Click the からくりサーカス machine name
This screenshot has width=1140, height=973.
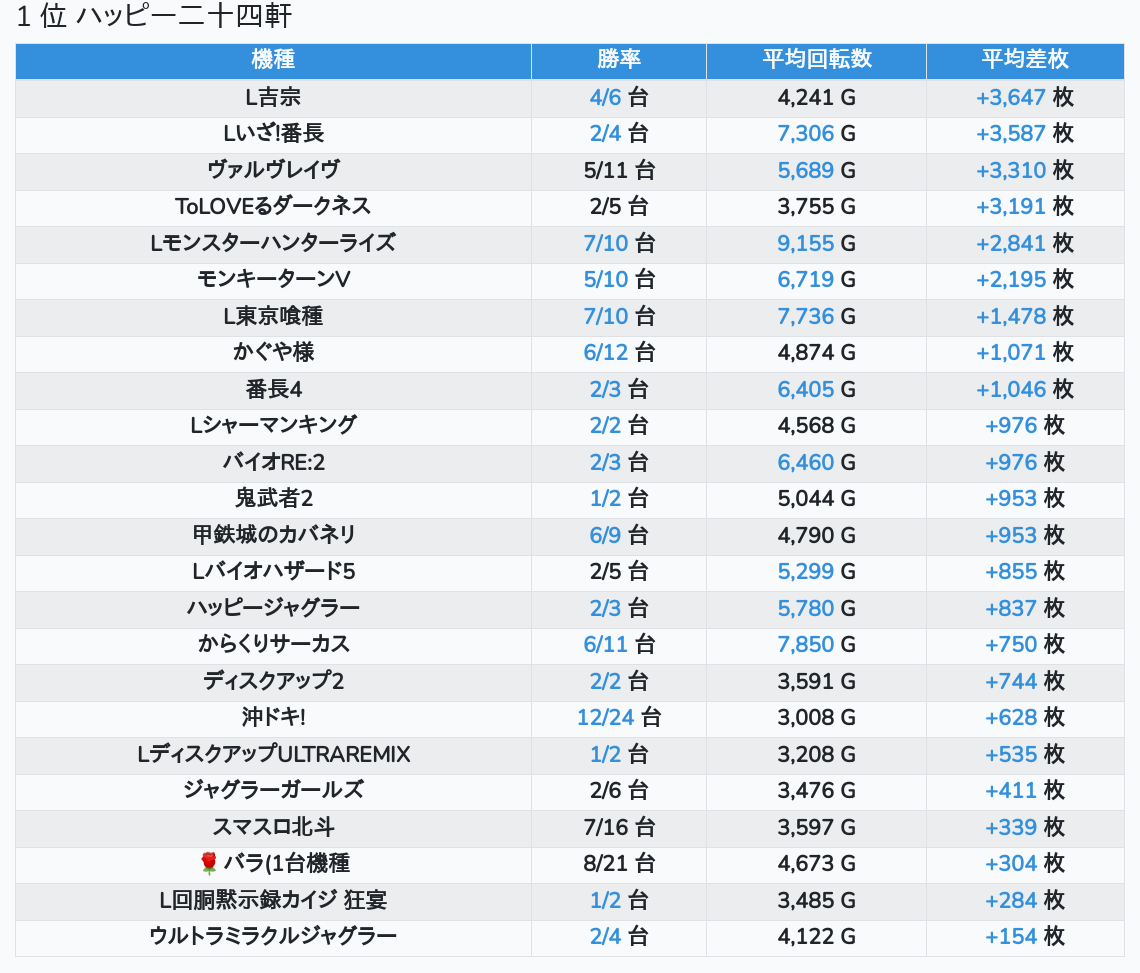point(273,644)
